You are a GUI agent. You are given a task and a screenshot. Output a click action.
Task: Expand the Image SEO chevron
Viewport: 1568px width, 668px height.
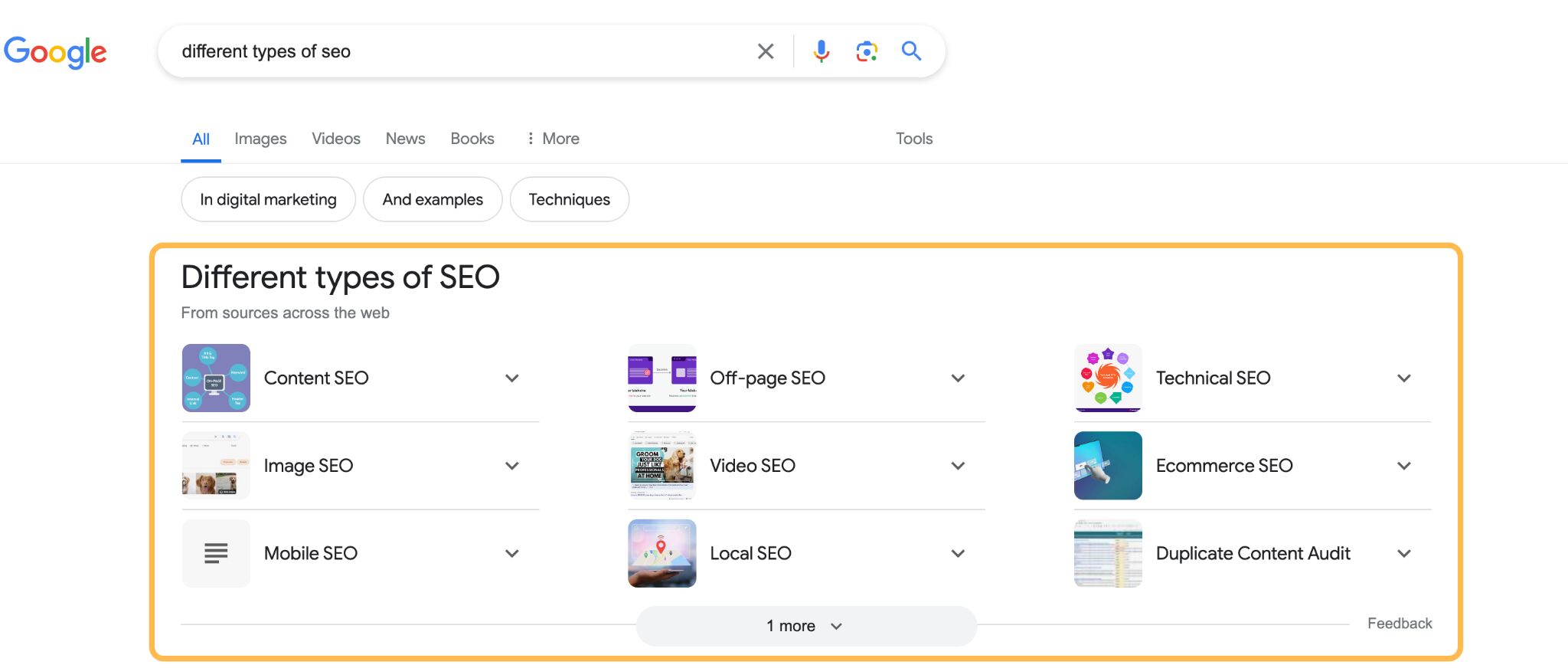(x=512, y=466)
